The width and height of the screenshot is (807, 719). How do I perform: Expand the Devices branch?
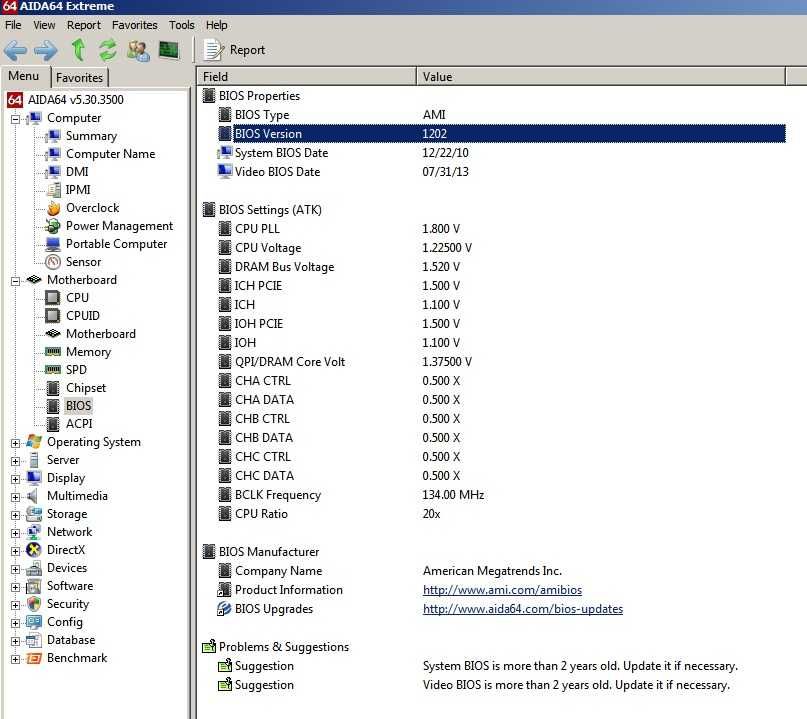point(15,569)
